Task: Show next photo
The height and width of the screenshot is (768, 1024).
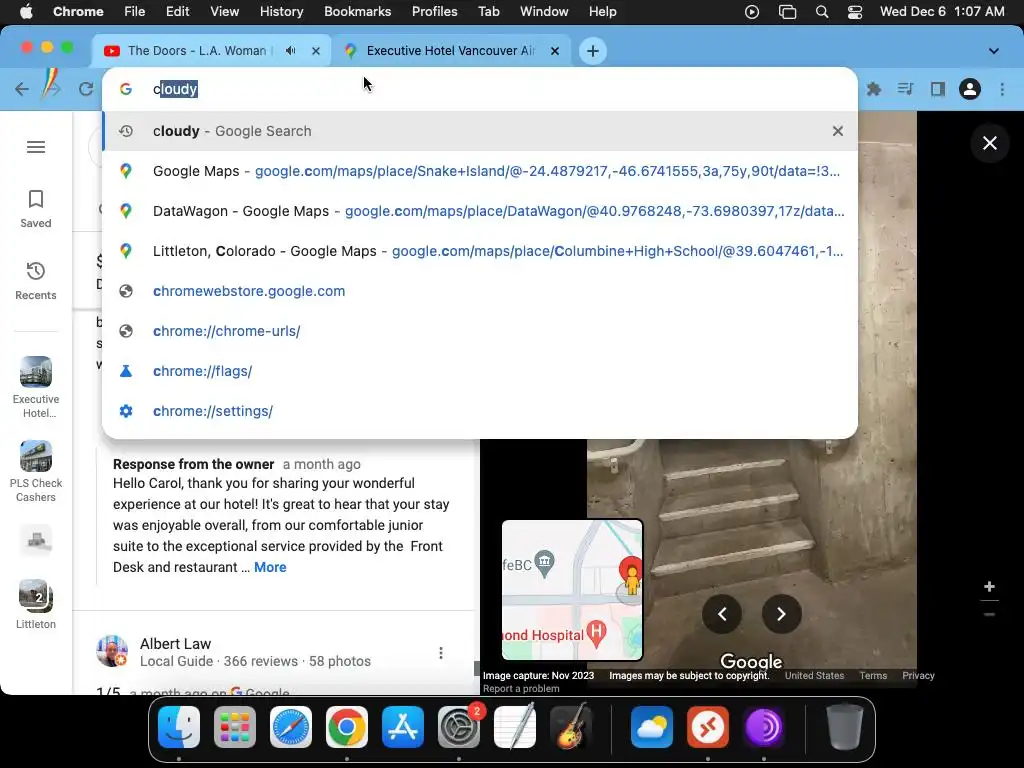Action: pos(781,614)
